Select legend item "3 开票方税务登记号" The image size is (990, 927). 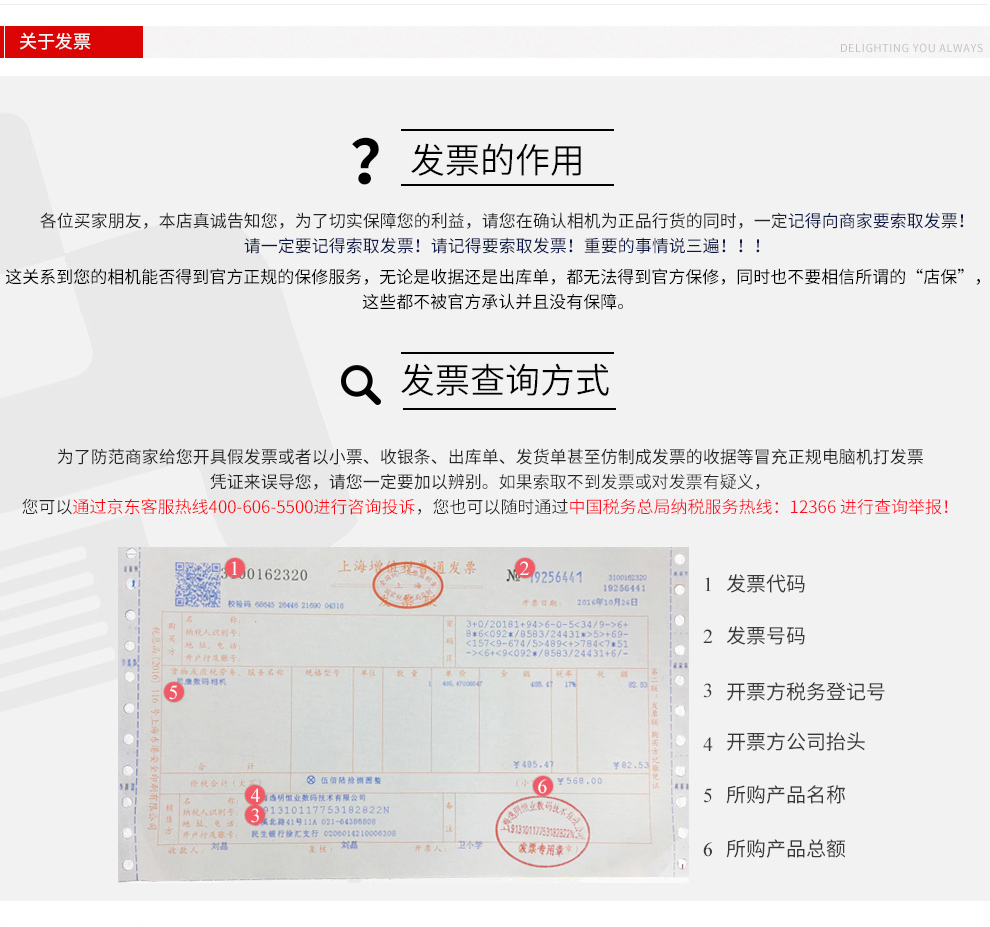point(794,691)
